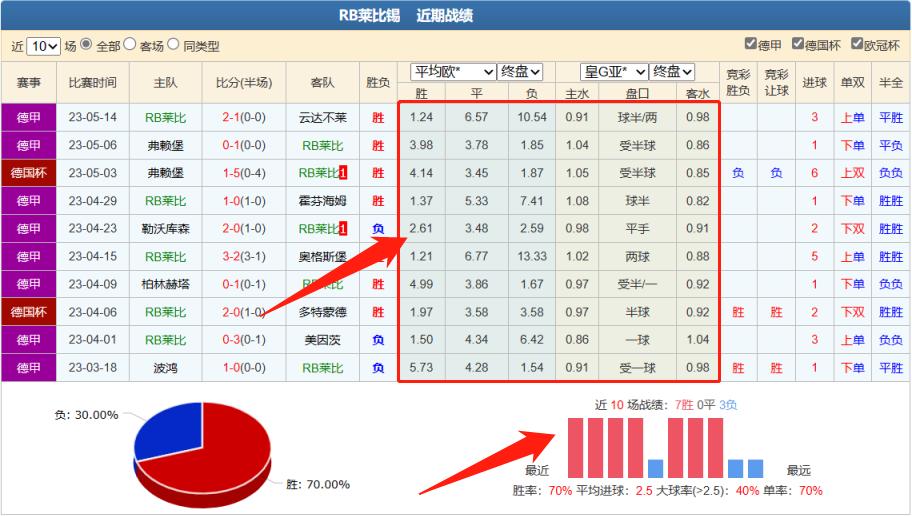Screen dimensions: 912x516
Task: Open the 平均欧 odds company dropdown
Action: tap(453, 72)
